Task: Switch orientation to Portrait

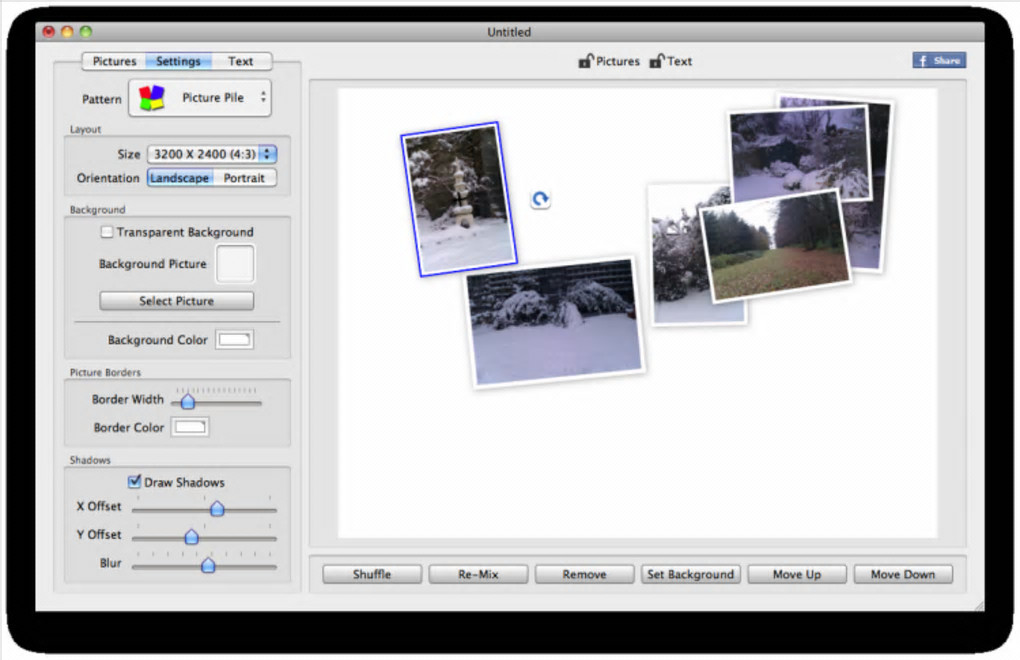Action: click(244, 178)
